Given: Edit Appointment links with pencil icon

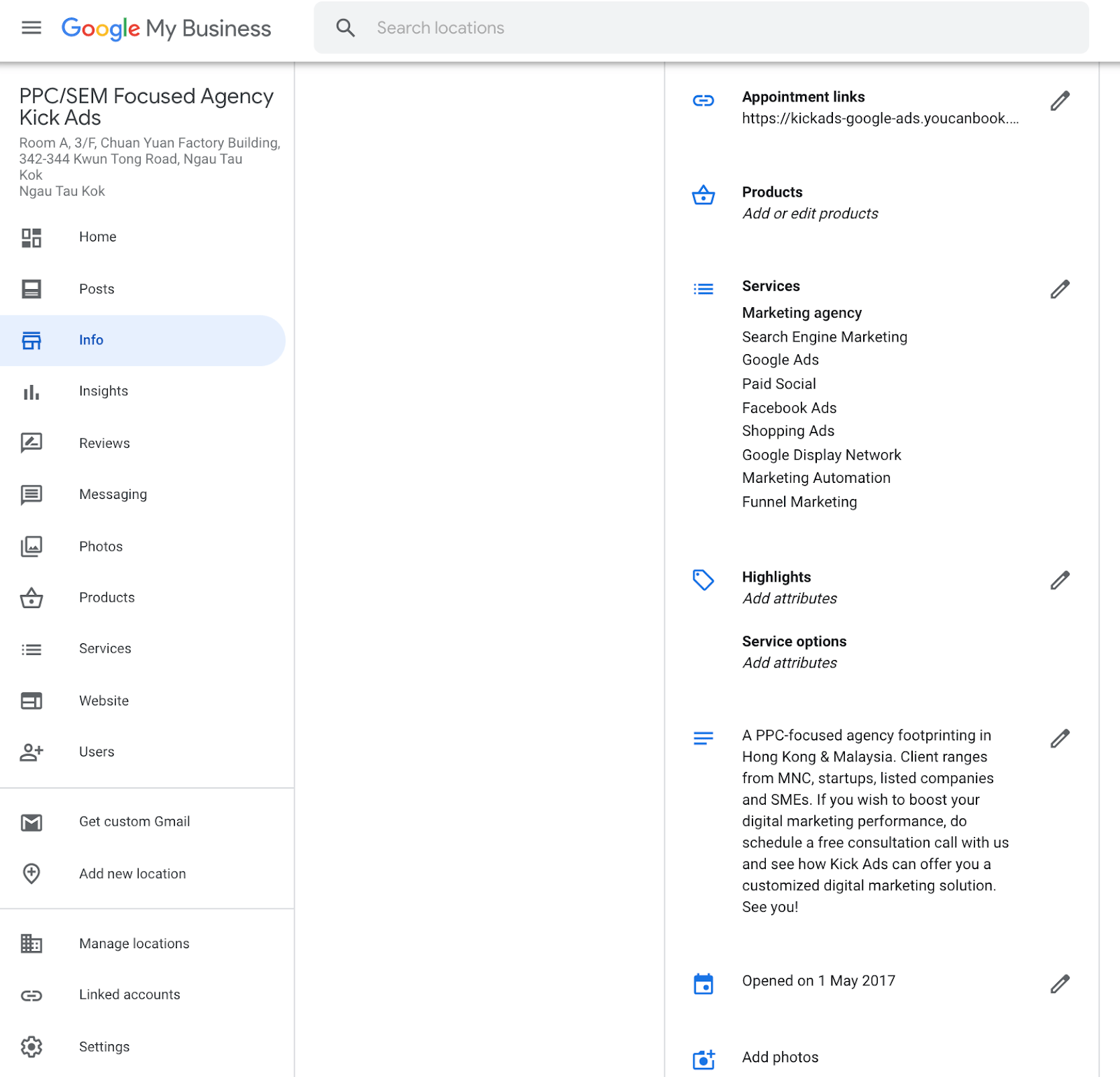Looking at the screenshot, I should pos(1060,101).
